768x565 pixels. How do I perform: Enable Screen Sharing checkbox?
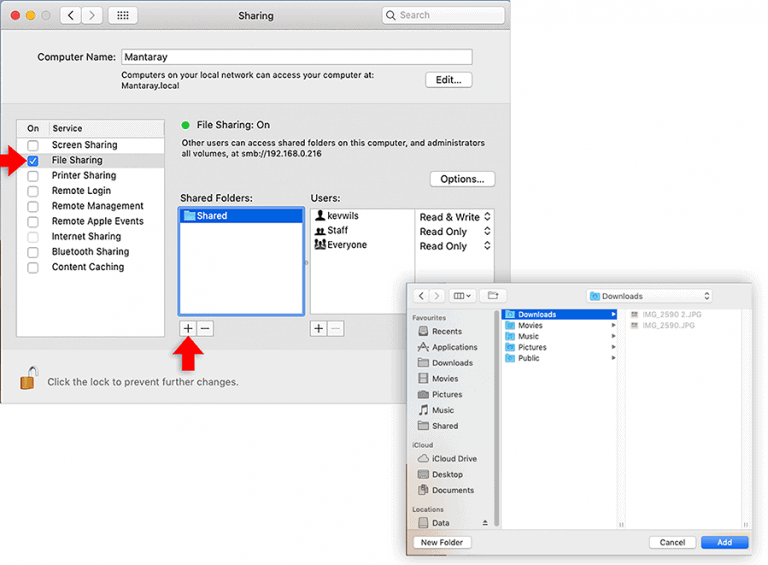(33, 145)
